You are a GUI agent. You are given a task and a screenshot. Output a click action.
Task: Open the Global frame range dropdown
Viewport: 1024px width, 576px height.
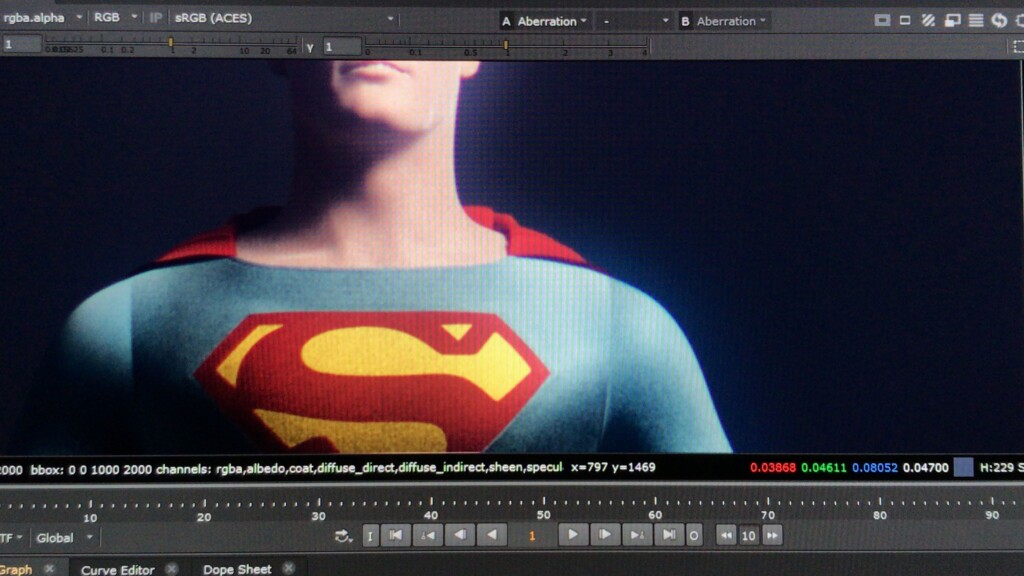64,538
